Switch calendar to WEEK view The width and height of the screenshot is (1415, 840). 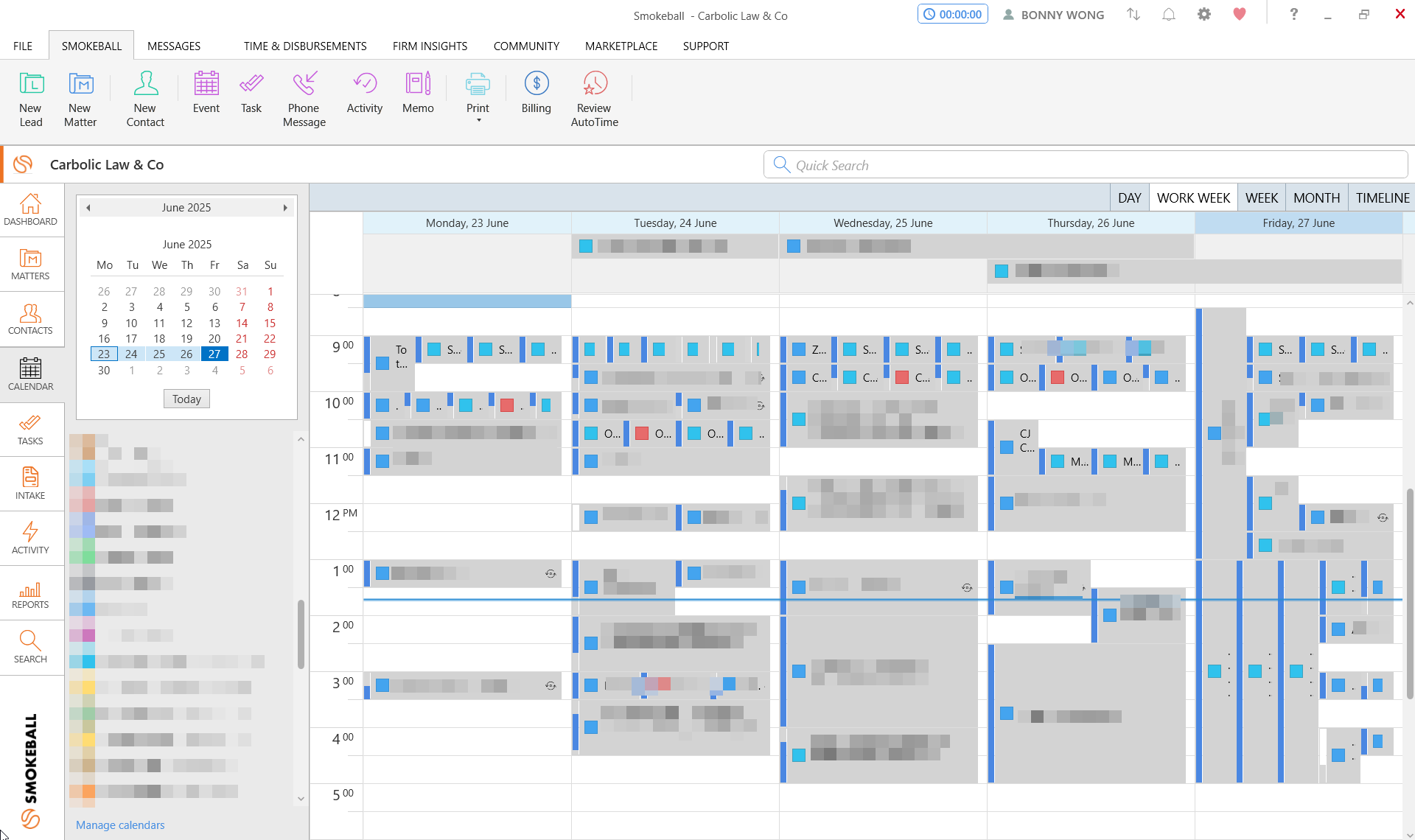pyautogui.click(x=1261, y=197)
